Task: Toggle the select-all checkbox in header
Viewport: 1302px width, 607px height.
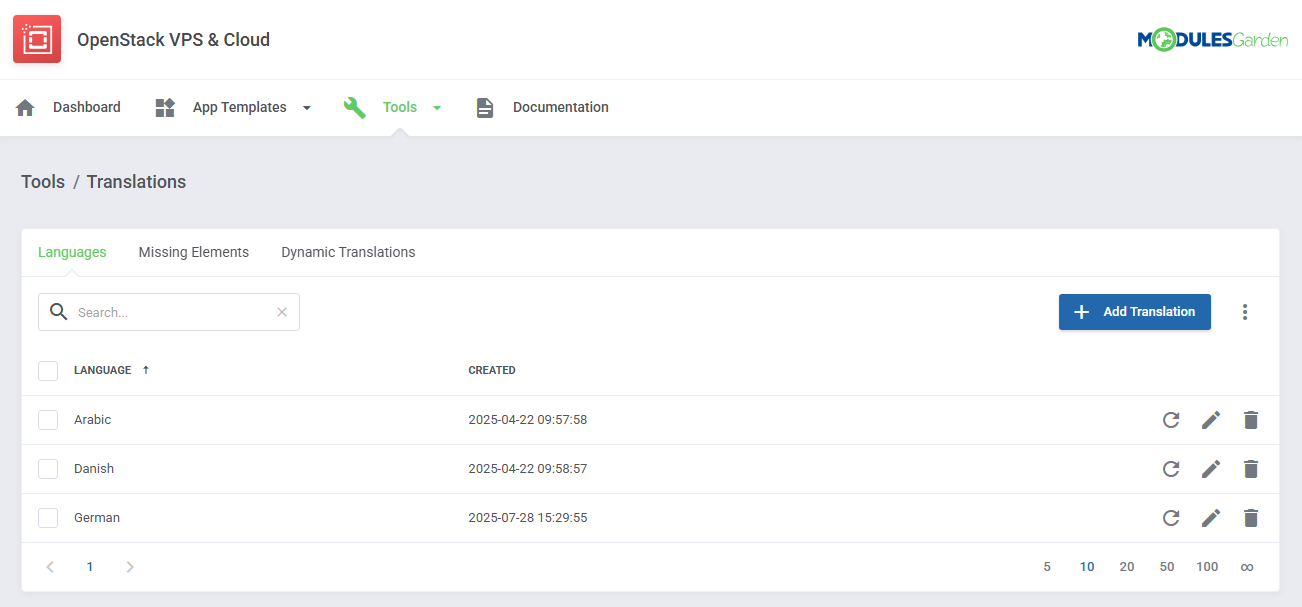Action: tap(48, 371)
